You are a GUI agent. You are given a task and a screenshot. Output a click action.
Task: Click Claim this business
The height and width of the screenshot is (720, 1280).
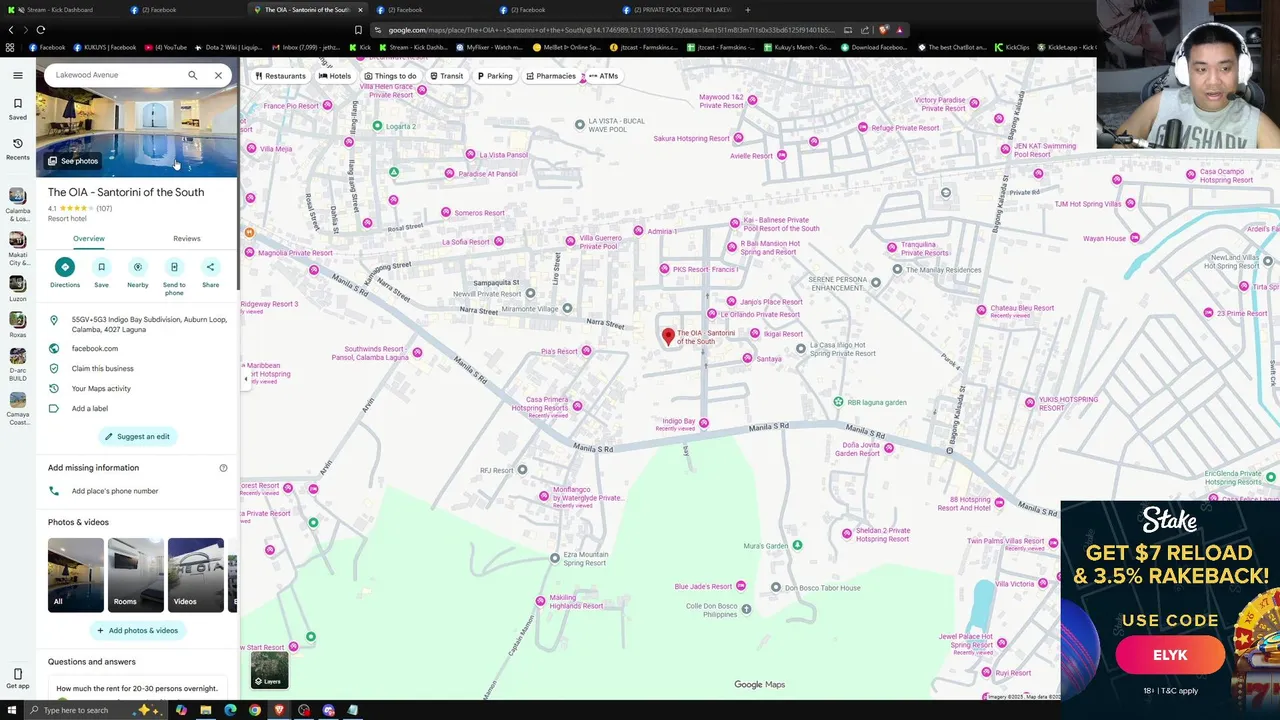point(102,368)
